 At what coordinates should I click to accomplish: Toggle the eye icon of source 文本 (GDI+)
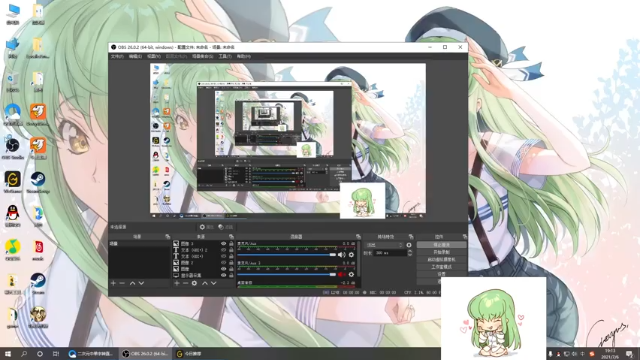point(223,256)
